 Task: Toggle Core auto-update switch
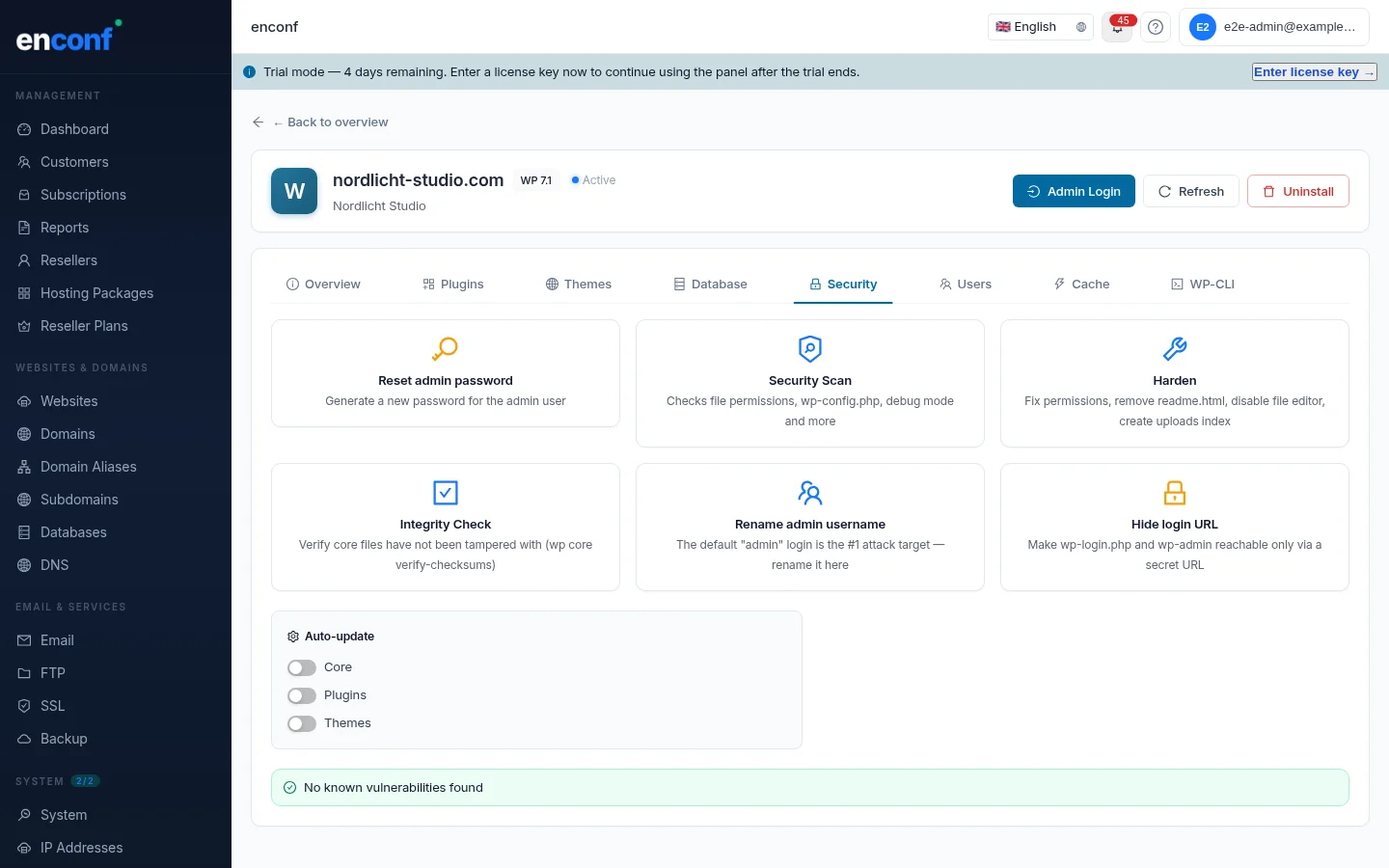pyautogui.click(x=302, y=667)
